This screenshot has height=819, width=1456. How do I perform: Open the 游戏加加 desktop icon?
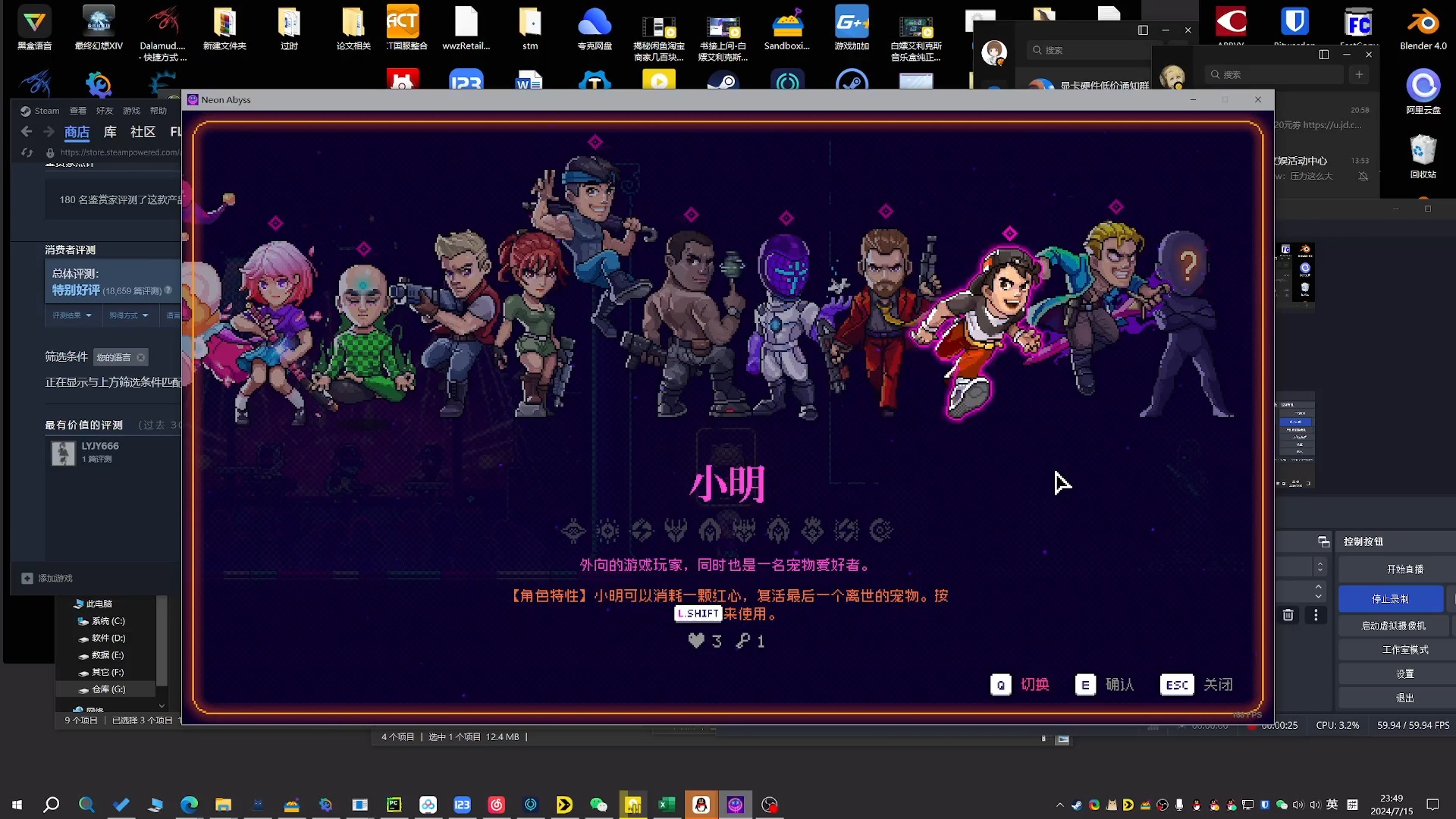pos(852,29)
